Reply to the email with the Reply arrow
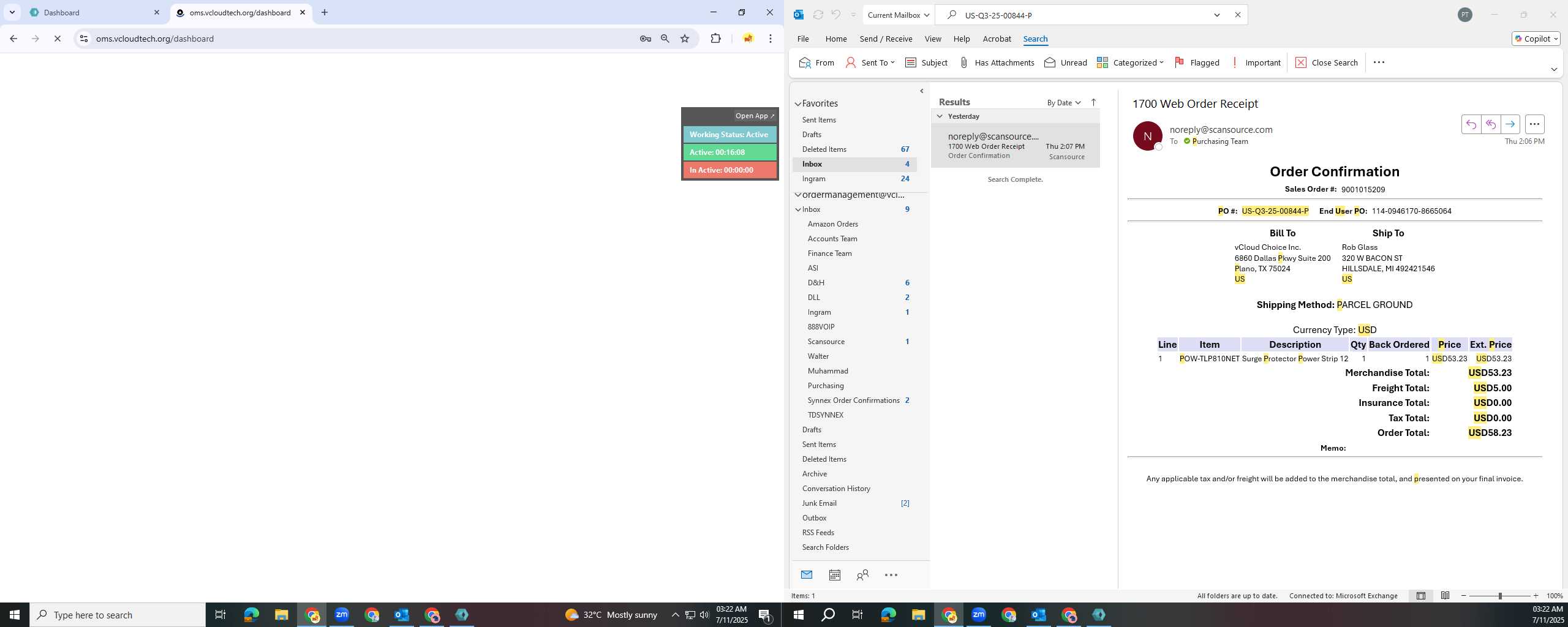Screen dimensions: 1568x627 (1471, 124)
